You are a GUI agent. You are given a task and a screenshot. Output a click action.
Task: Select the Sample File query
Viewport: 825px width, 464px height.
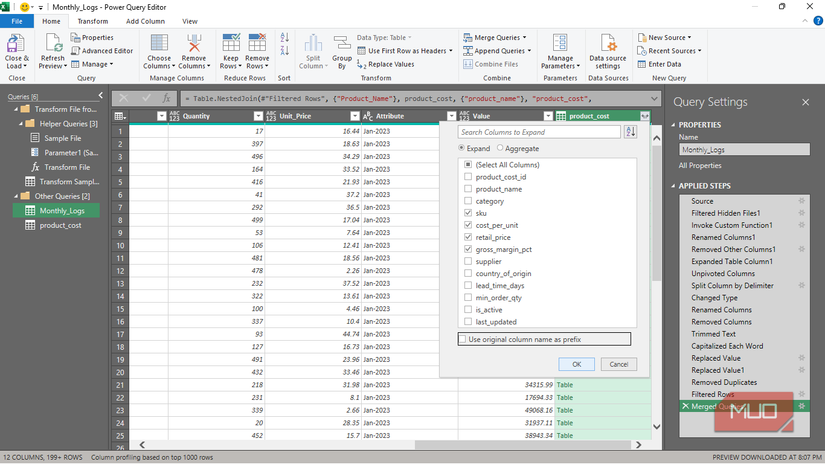63,138
